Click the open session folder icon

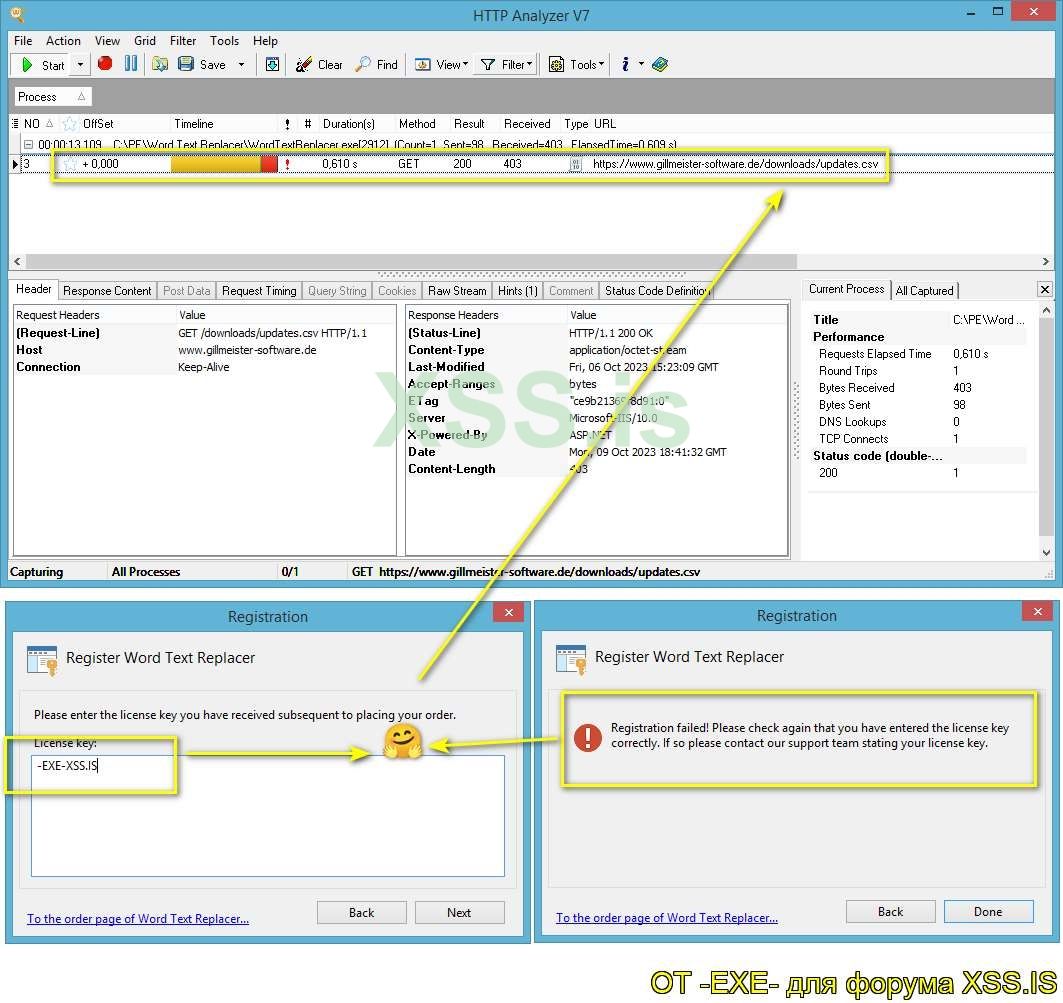click(x=160, y=64)
